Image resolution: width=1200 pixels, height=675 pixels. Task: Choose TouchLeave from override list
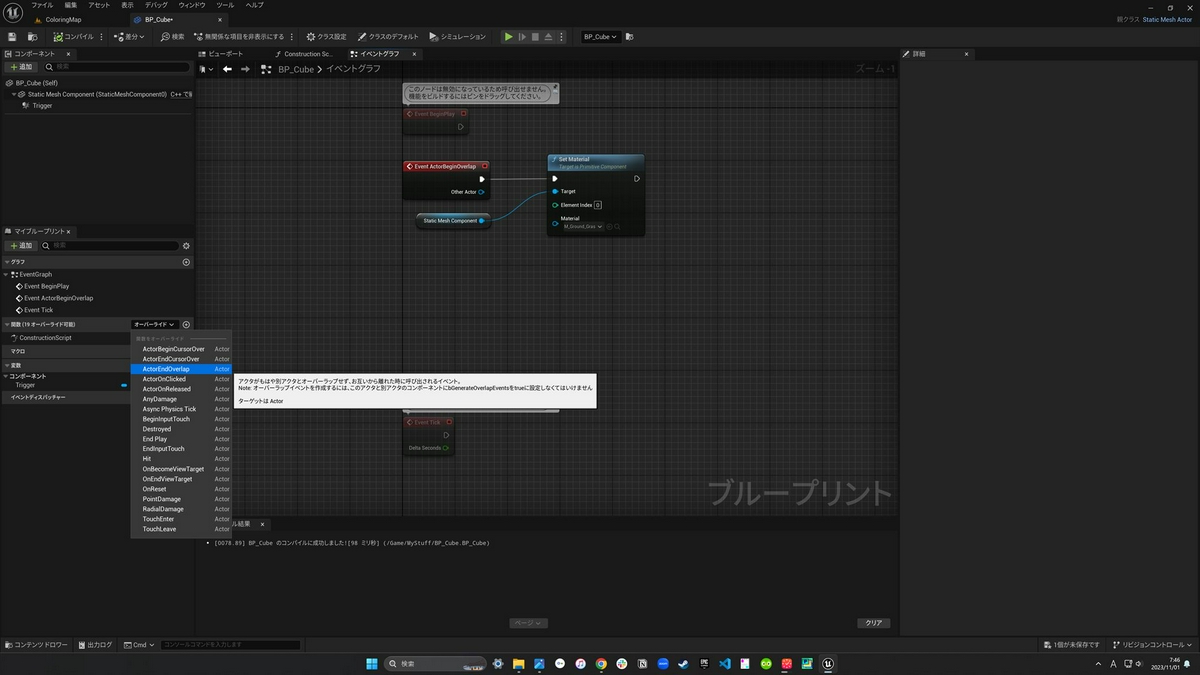(x=181, y=529)
